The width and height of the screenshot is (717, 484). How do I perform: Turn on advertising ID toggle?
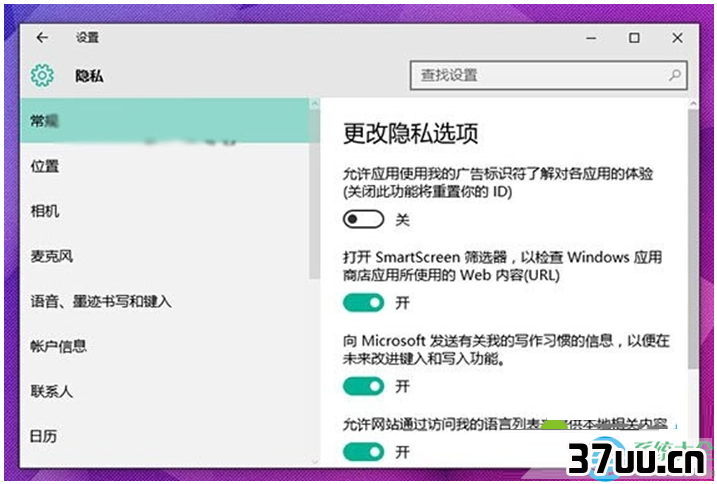coord(364,219)
